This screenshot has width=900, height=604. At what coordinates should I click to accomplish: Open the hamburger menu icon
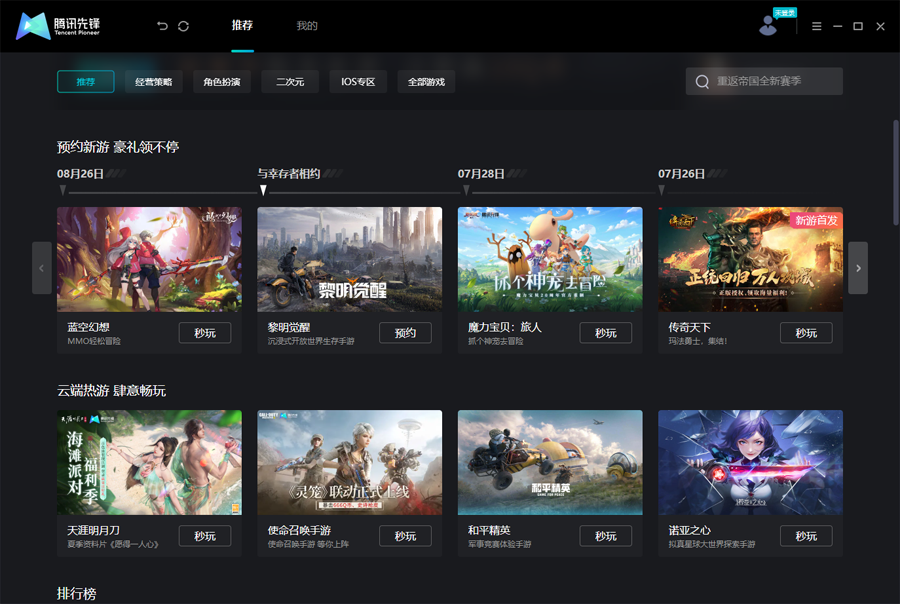[x=816, y=26]
